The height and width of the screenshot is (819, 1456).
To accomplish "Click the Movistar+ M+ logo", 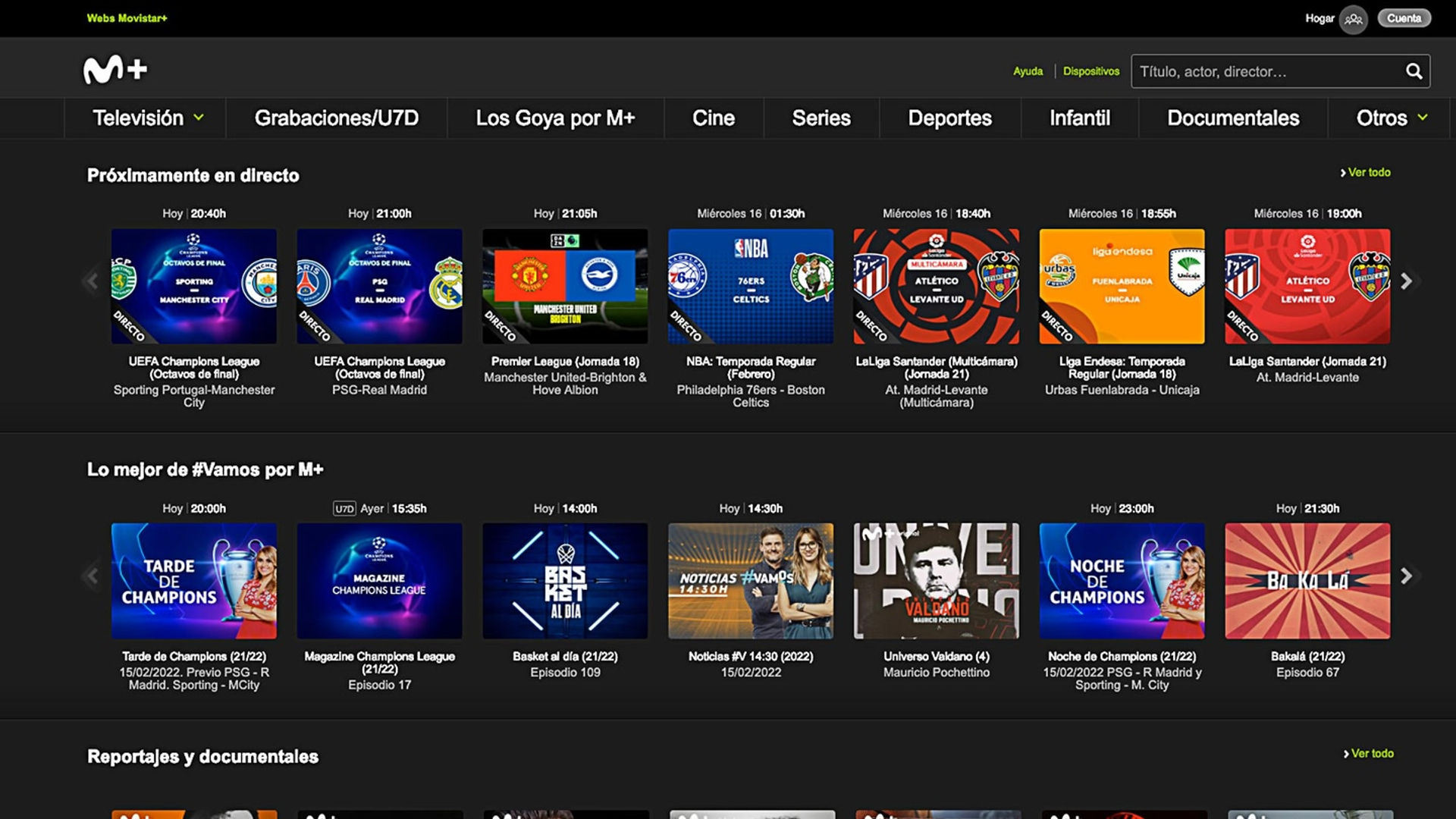I will [x=115, y=70].
